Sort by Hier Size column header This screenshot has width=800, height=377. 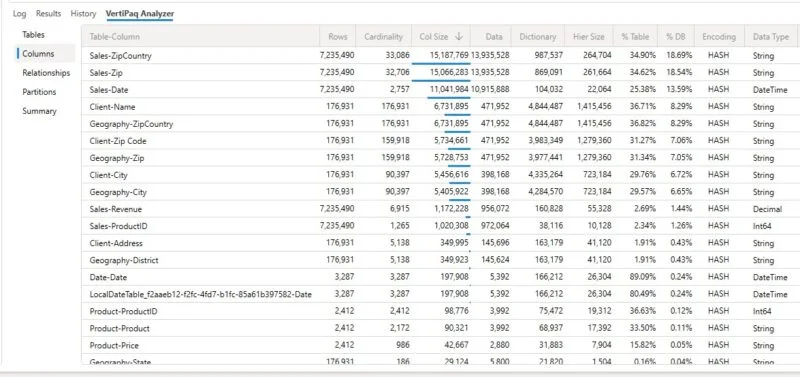click(589, 37)
